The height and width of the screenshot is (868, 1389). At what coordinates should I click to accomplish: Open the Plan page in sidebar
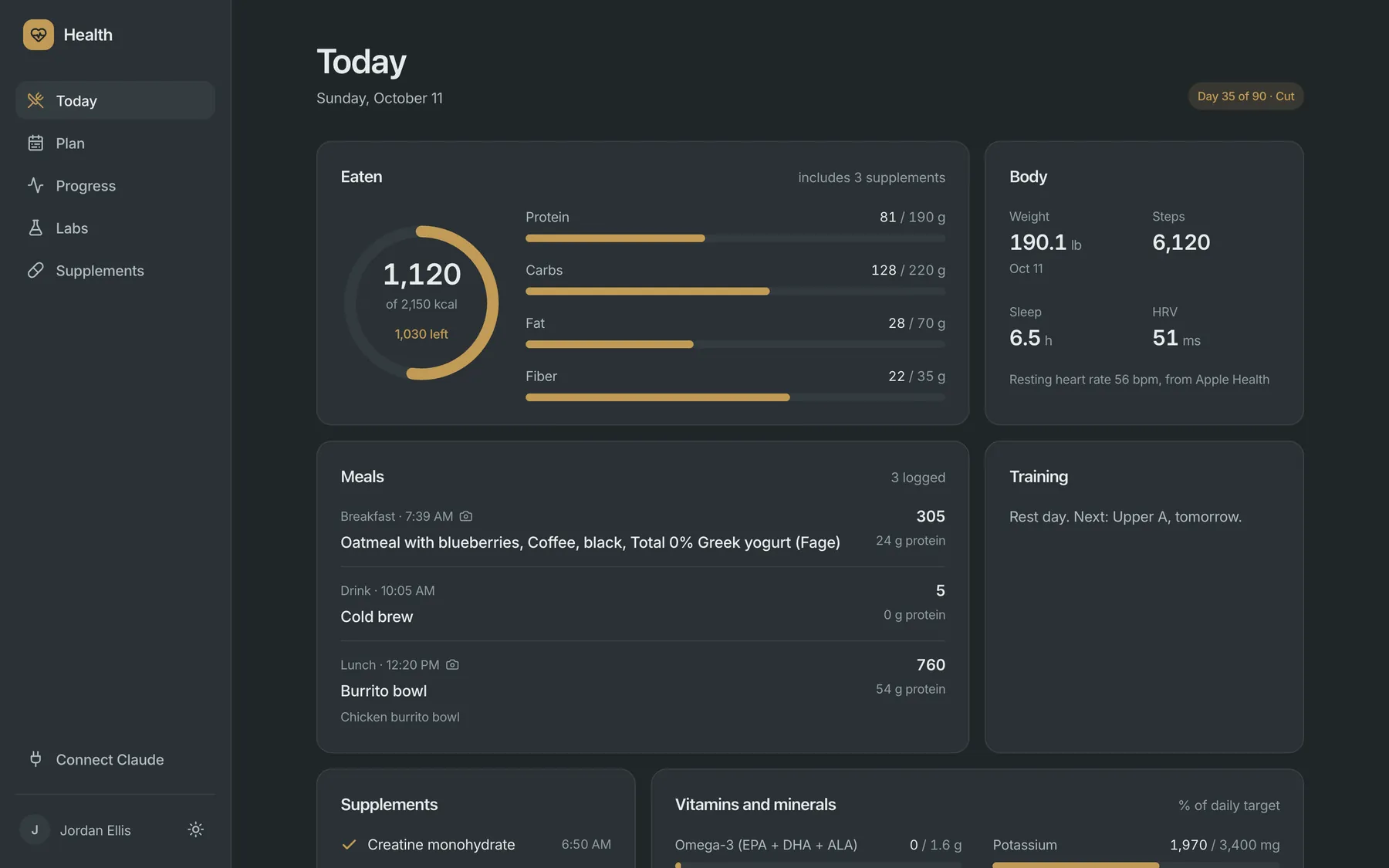tap(115, 143)
